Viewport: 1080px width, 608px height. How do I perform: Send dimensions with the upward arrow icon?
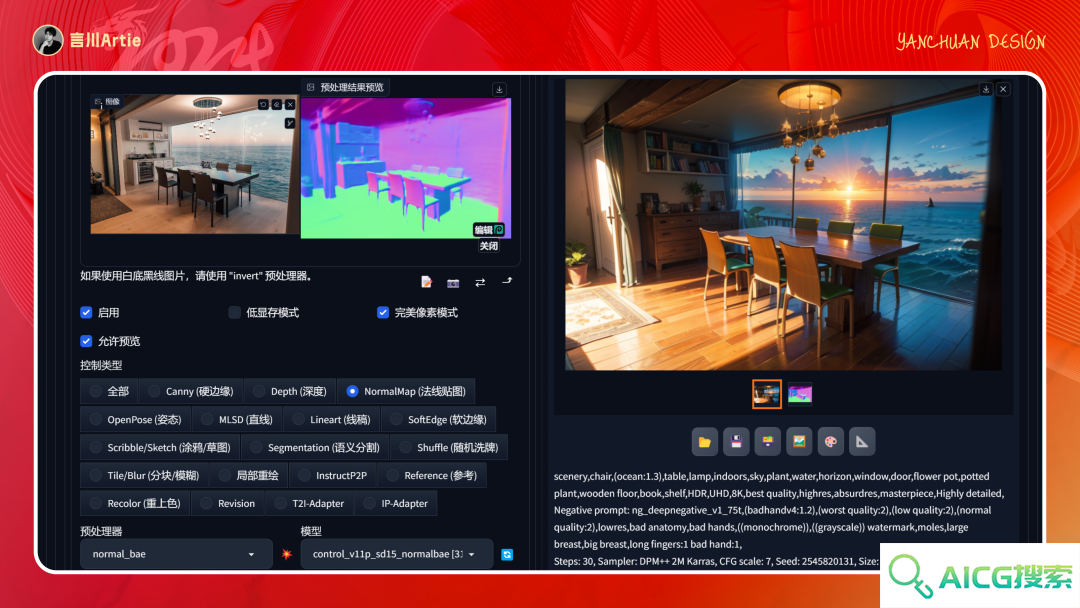click(x=507, y=281)
